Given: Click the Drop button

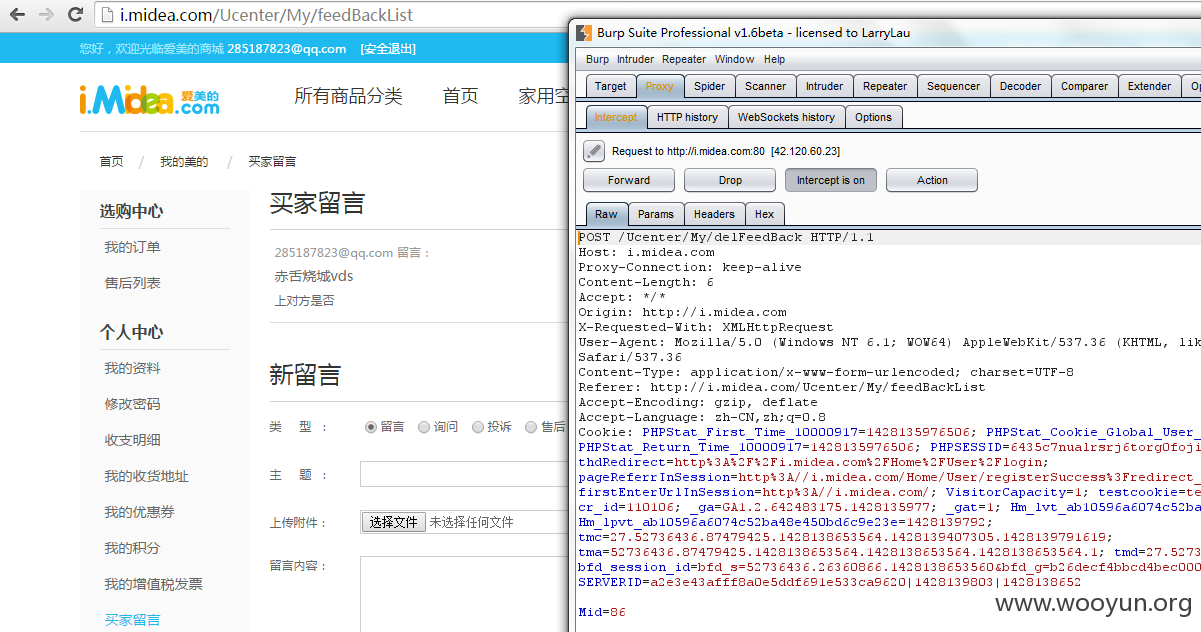Looking at the screenshot, I should click(x=730, y=180).
